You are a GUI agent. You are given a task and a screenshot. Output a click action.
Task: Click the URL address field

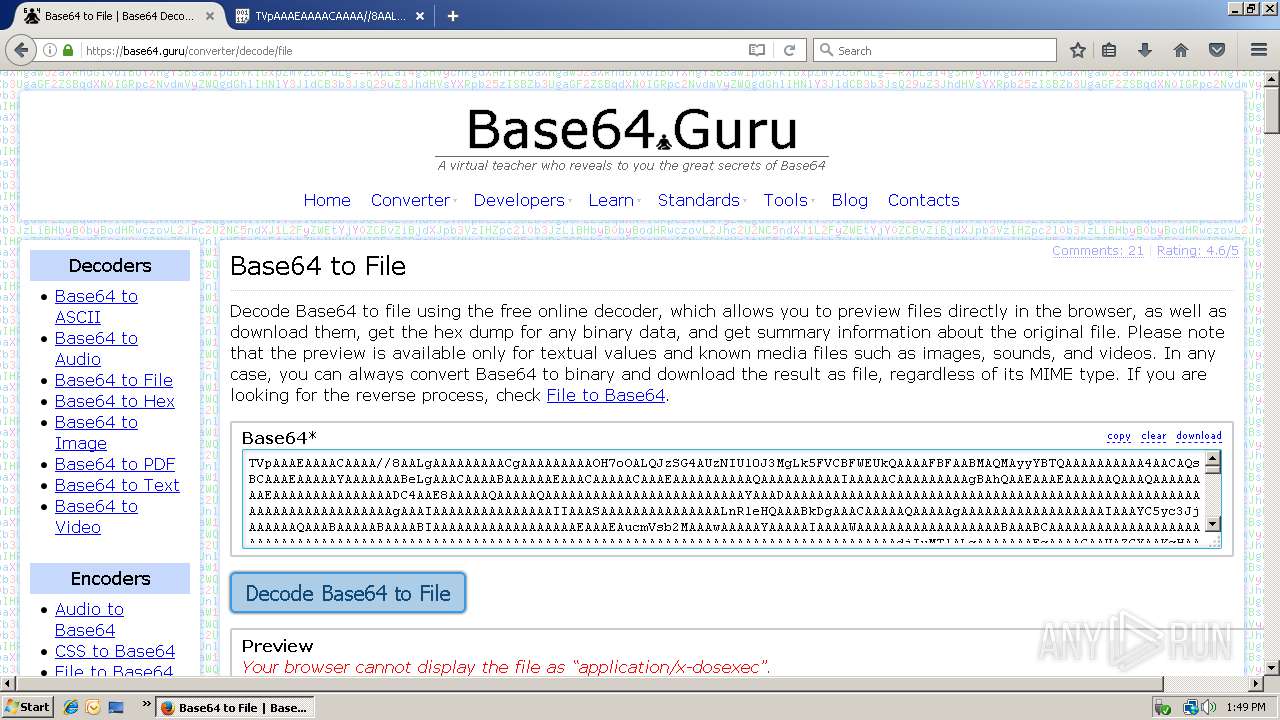tap(410, 50)
